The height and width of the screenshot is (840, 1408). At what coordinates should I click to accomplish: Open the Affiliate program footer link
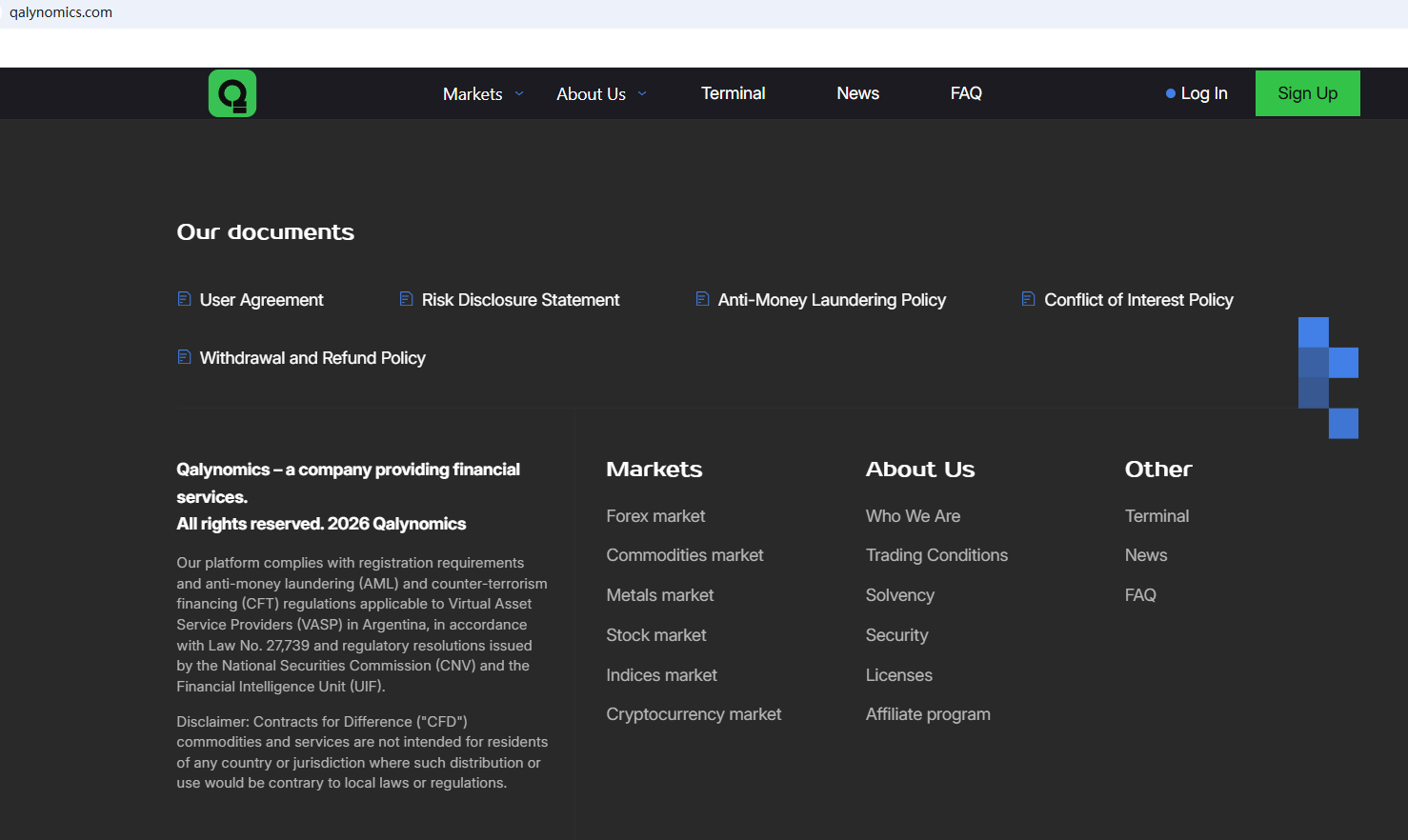pos(928,714)
